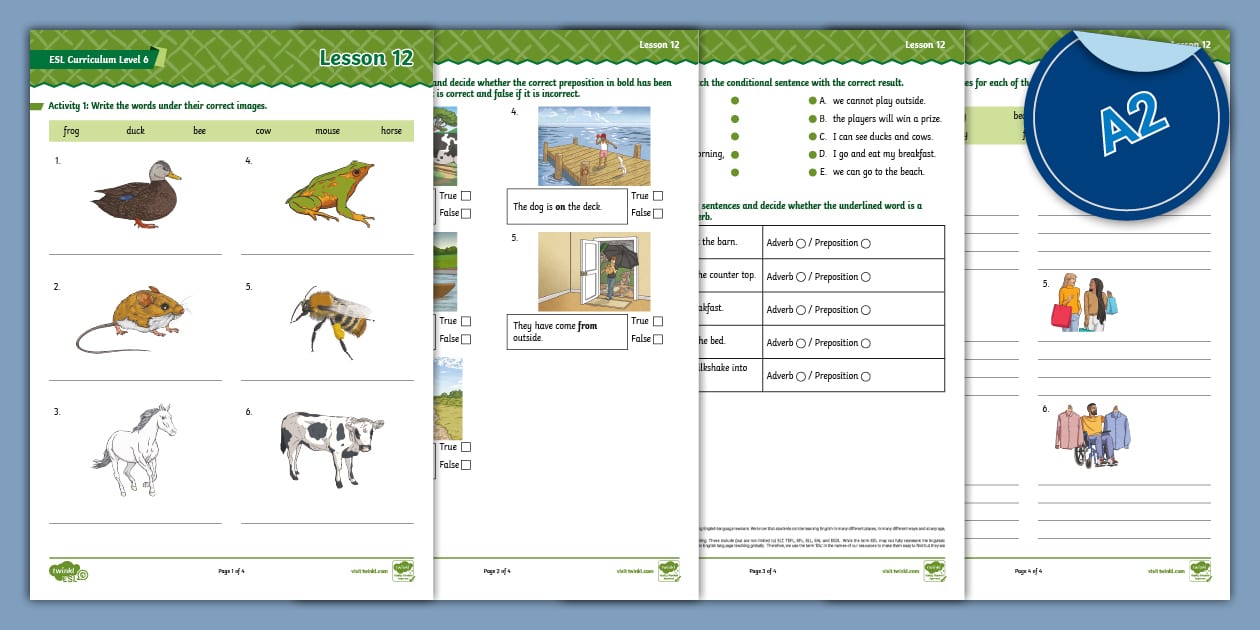Click the green bullet beside 'we cannot play outside'
Image resolution: width=1260 pixels, height=630 pixels.
pyautogui.click(x=812, y=101)
